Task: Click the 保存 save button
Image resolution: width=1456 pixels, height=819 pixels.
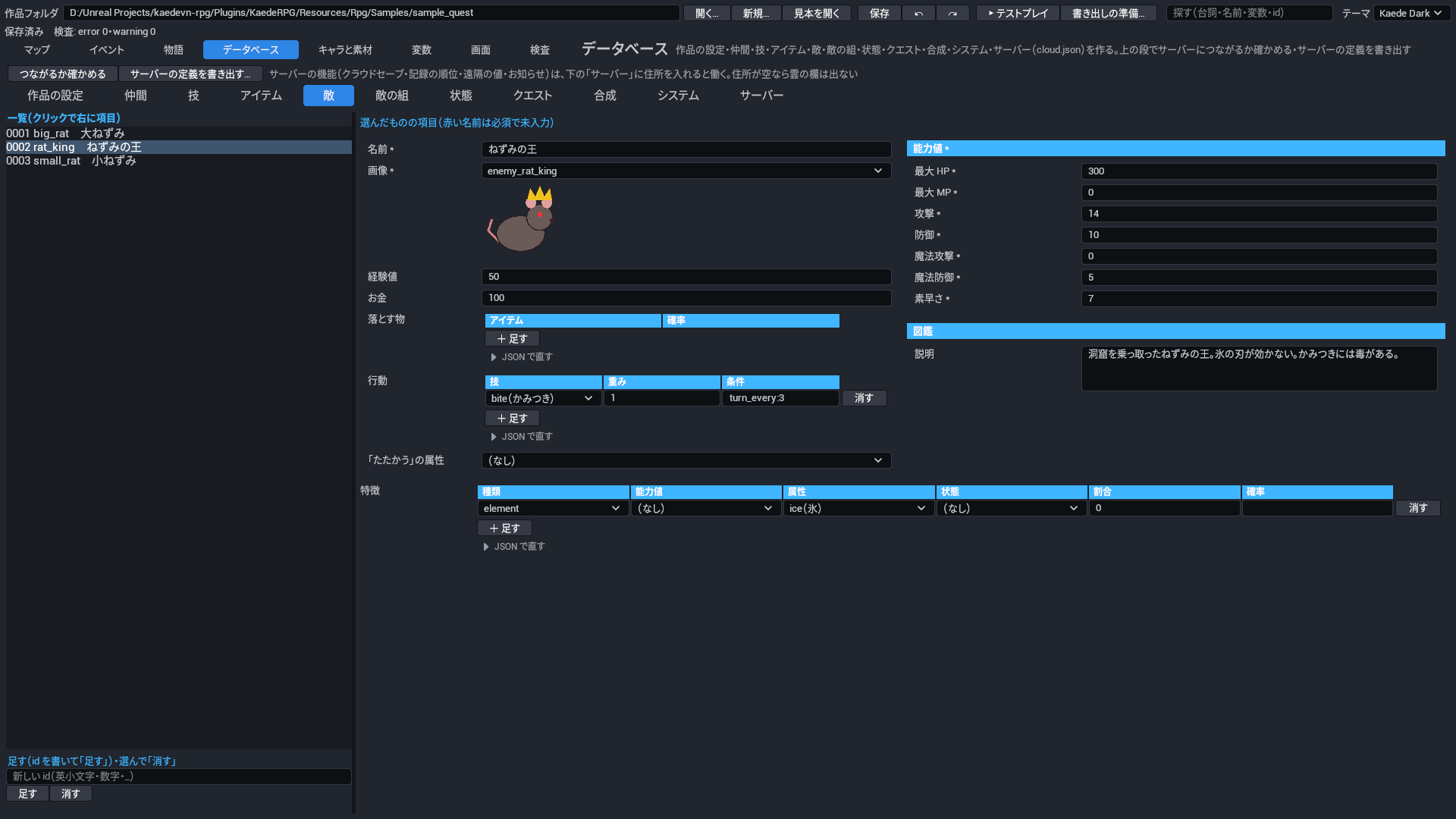Action: coord(879,13)
